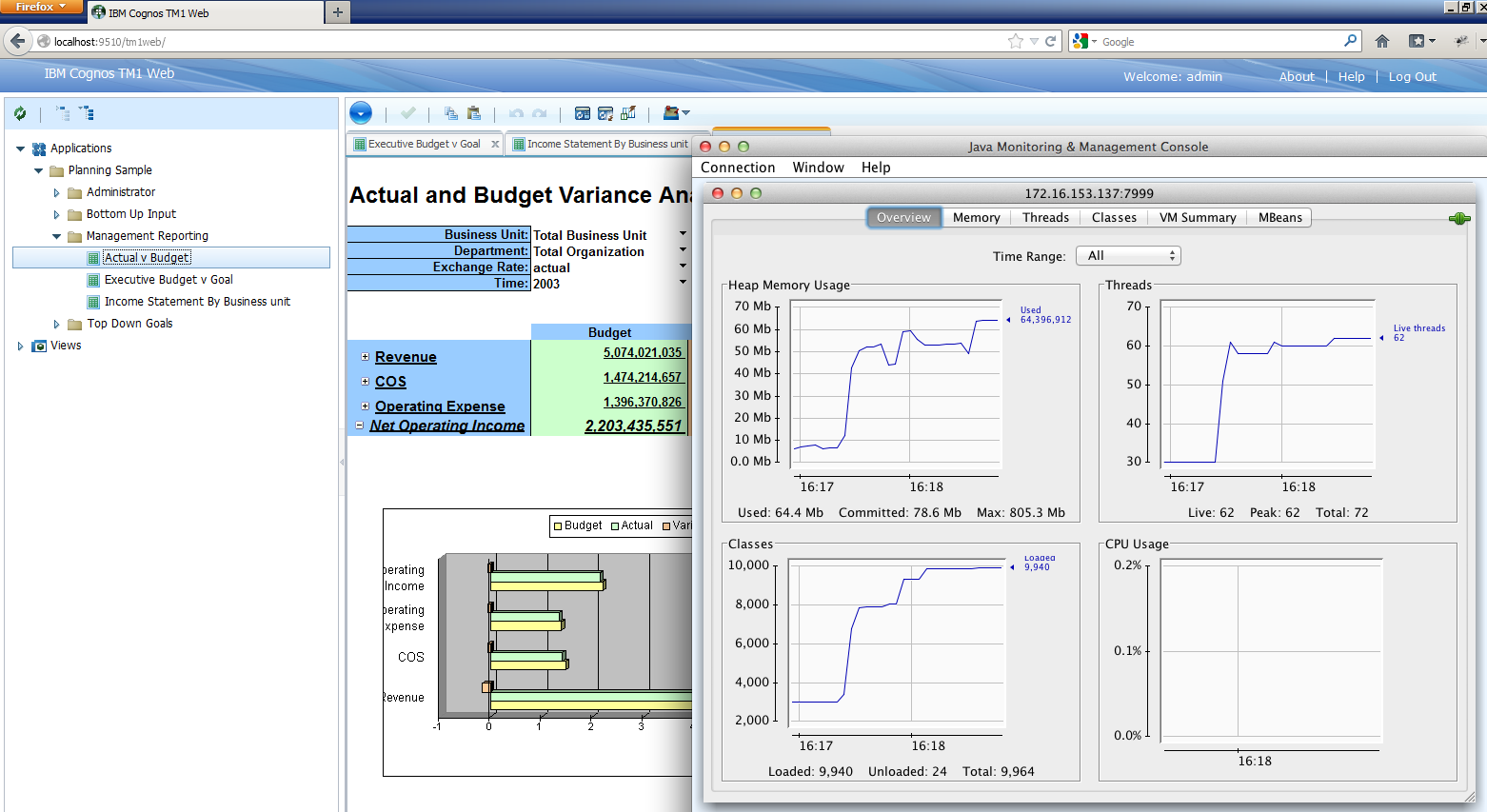Click the Applications icon in the tree
Screen dimensions: 1487x812
pyautogui.click(x=39, y=149)
